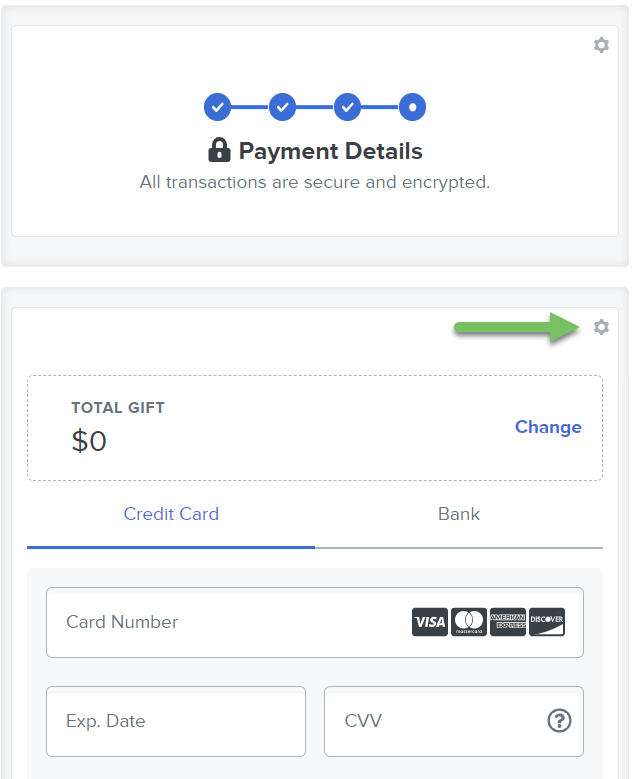Image resolution: width=644 pixels, height=779 pixels.
Task: Switch to the Bank tab
Action: click(x=459, y=514)
